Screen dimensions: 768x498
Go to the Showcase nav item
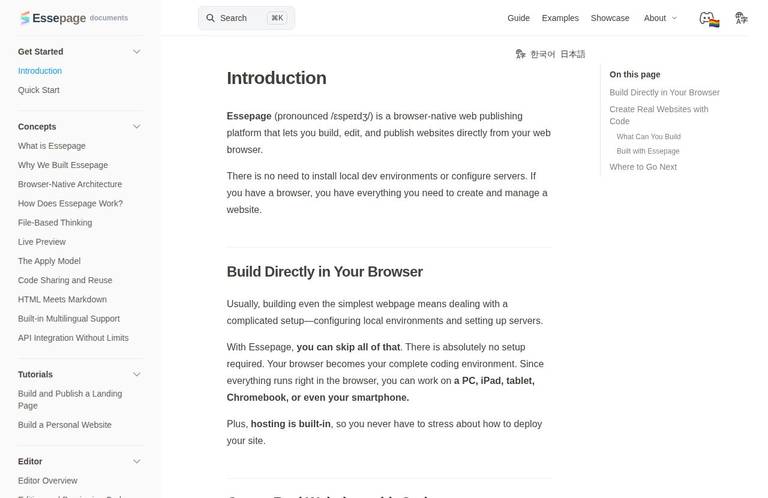click(x=610, y=18)
